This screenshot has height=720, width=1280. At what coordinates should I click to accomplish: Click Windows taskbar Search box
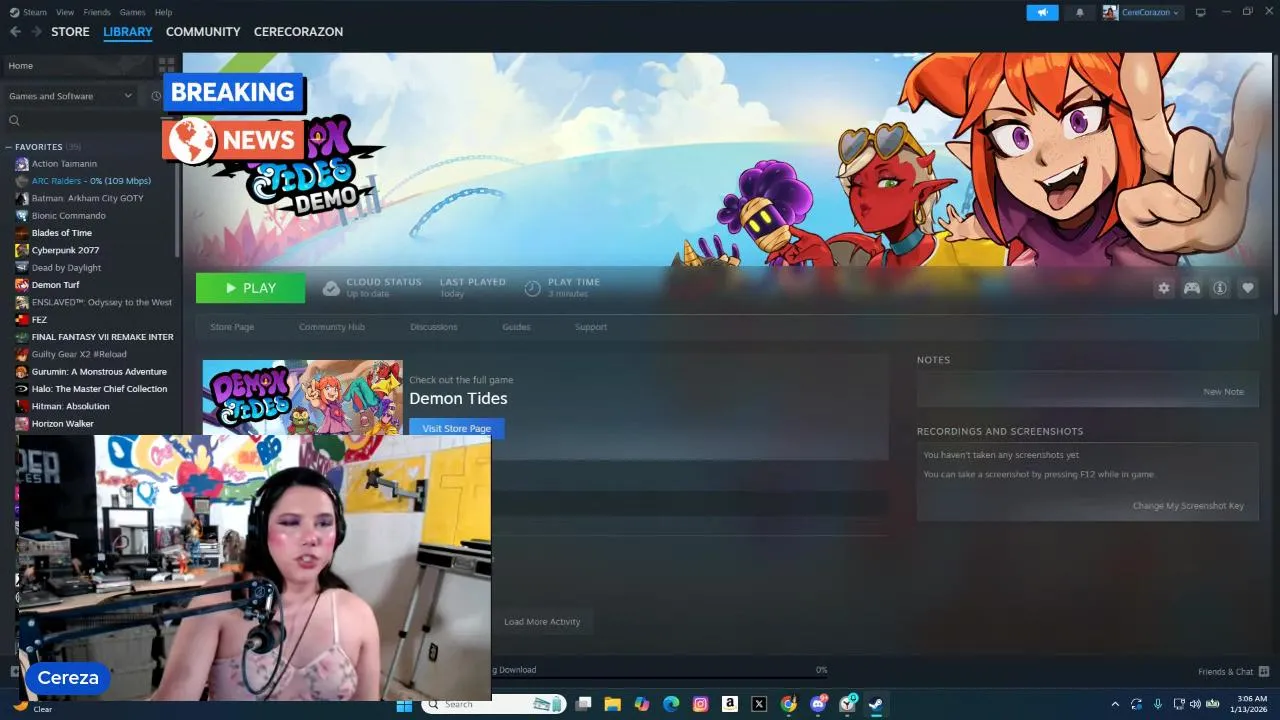pos(493,704)
